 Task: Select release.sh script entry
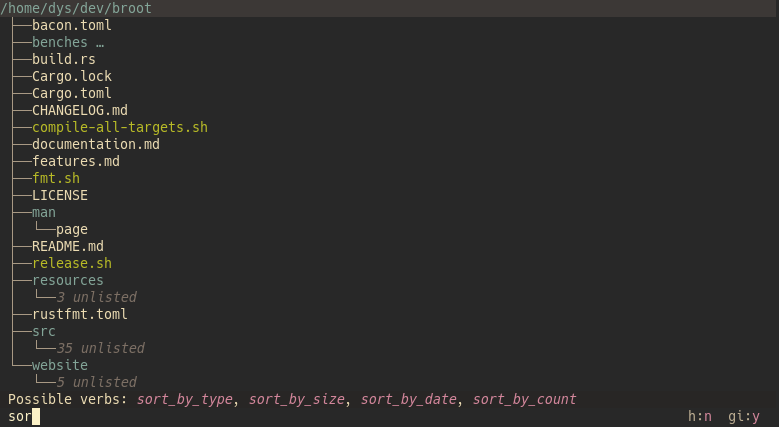(72, 263)
